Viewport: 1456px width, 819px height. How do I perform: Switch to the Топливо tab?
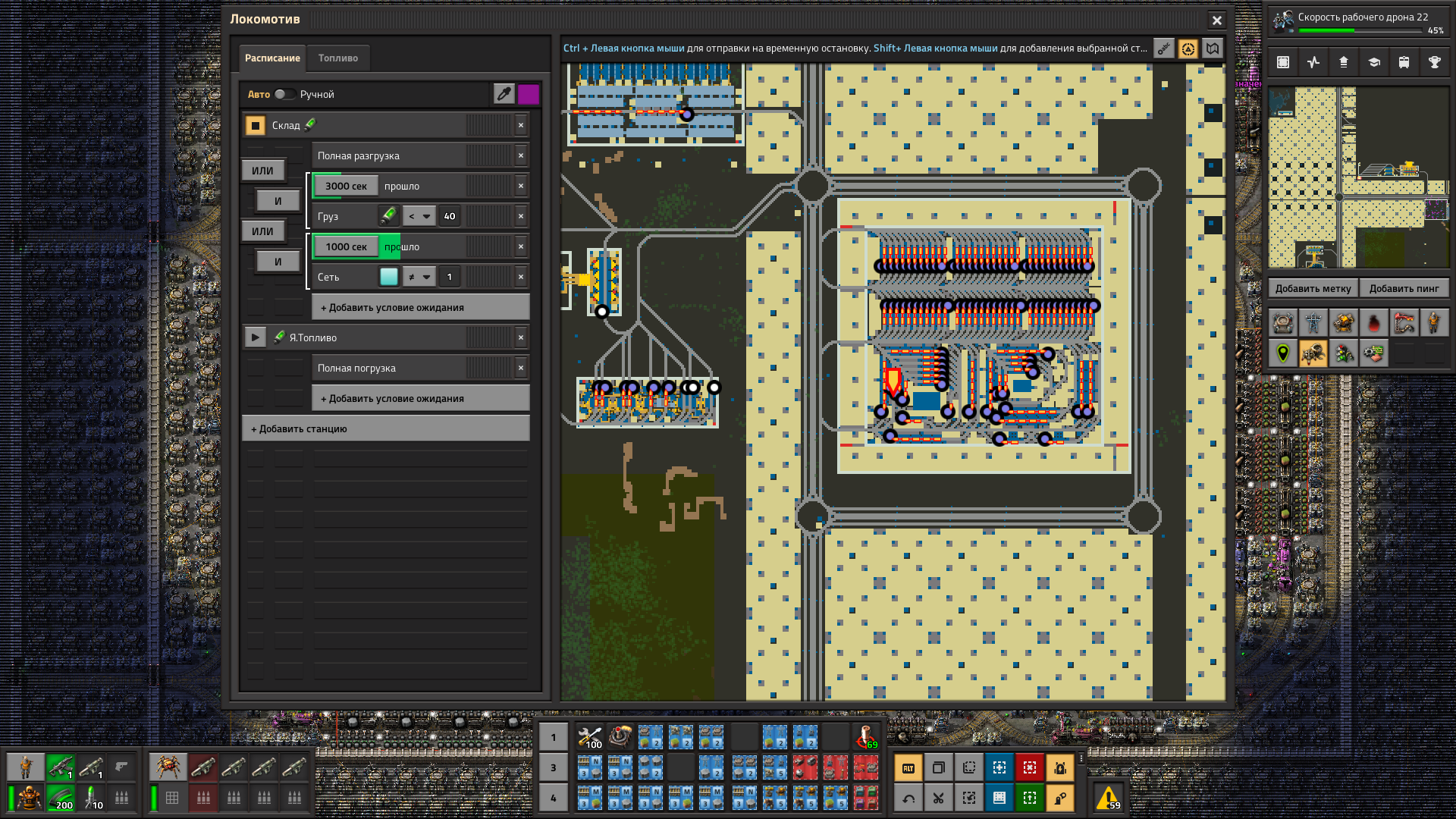coord(338,58)
